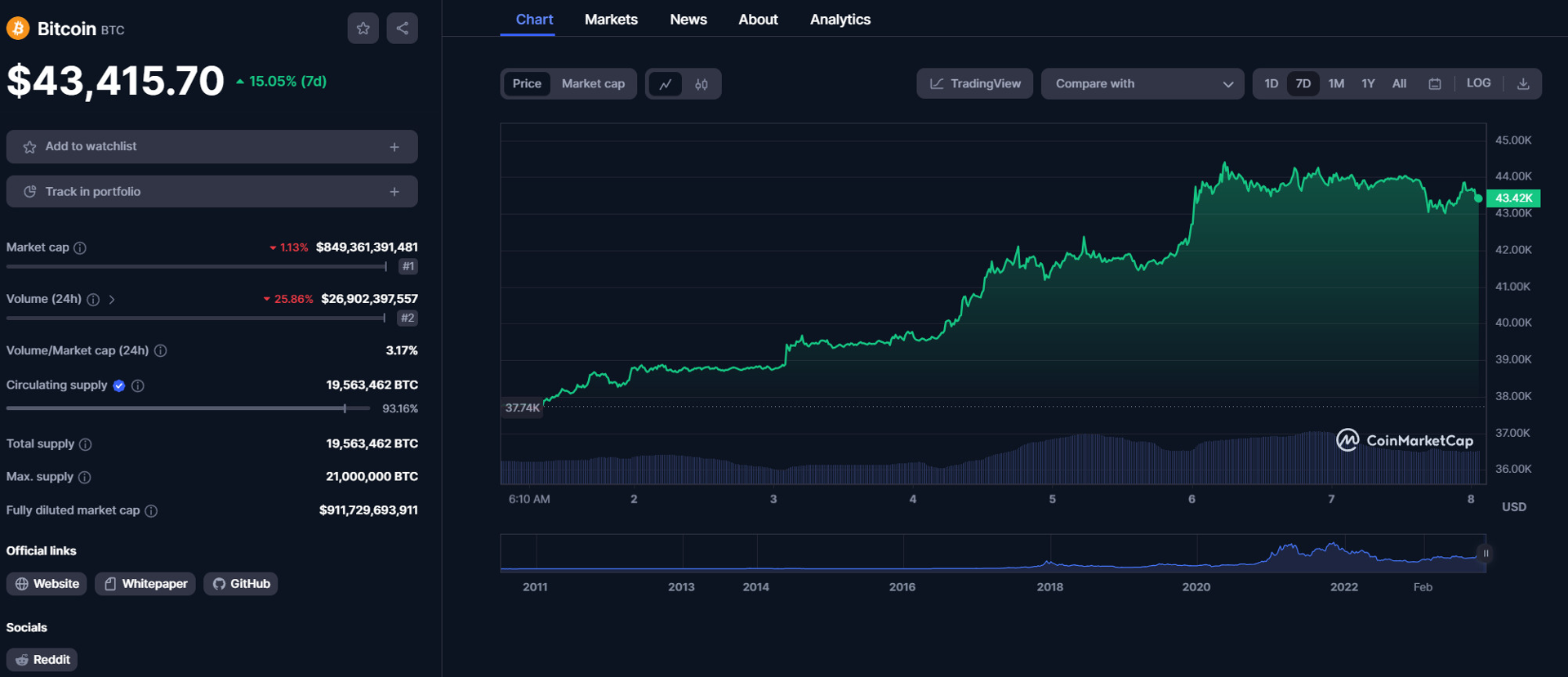Set chart range to 1D
Screen dimensions: 1568x677
point(1272,83)
